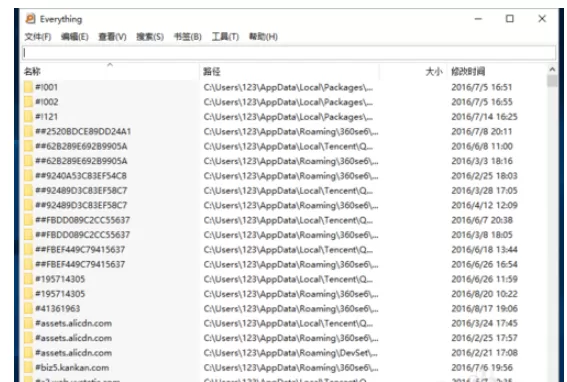
Task: Open the 工具(T) menu
Action: click(x=225, y=37)
